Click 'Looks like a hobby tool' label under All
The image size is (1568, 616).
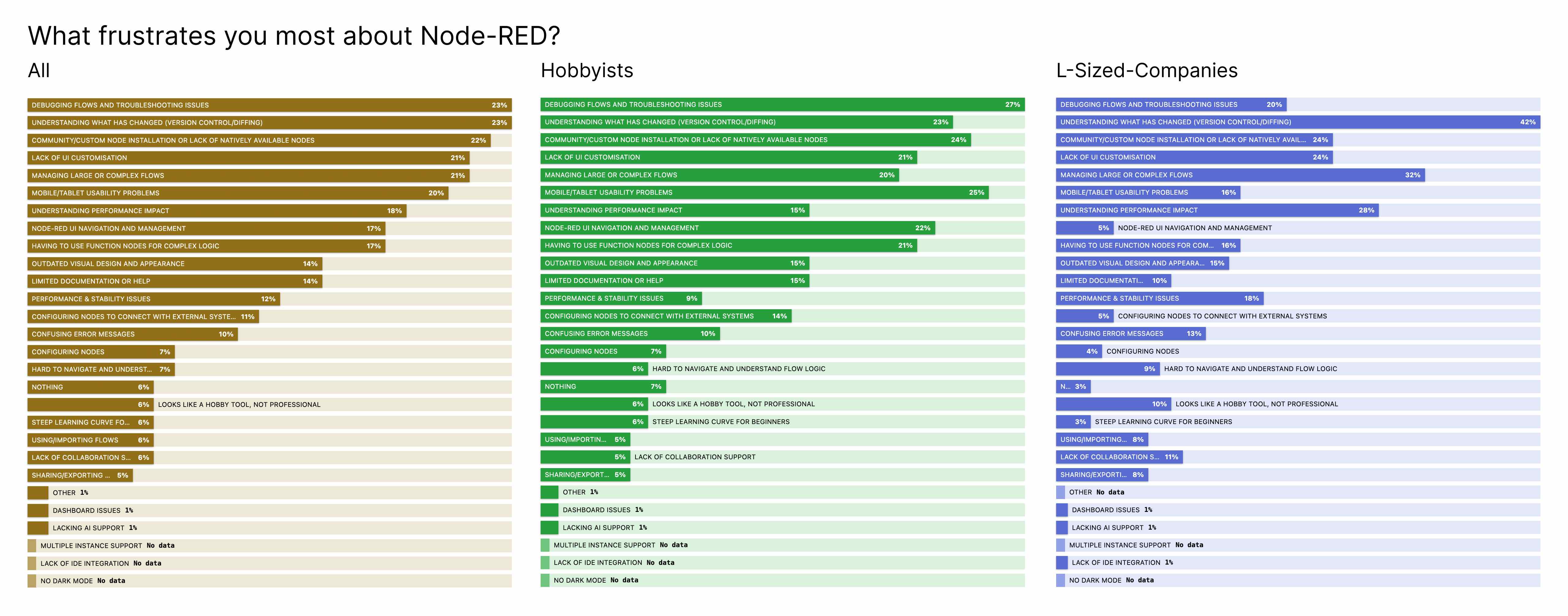[x=238, y=405]
